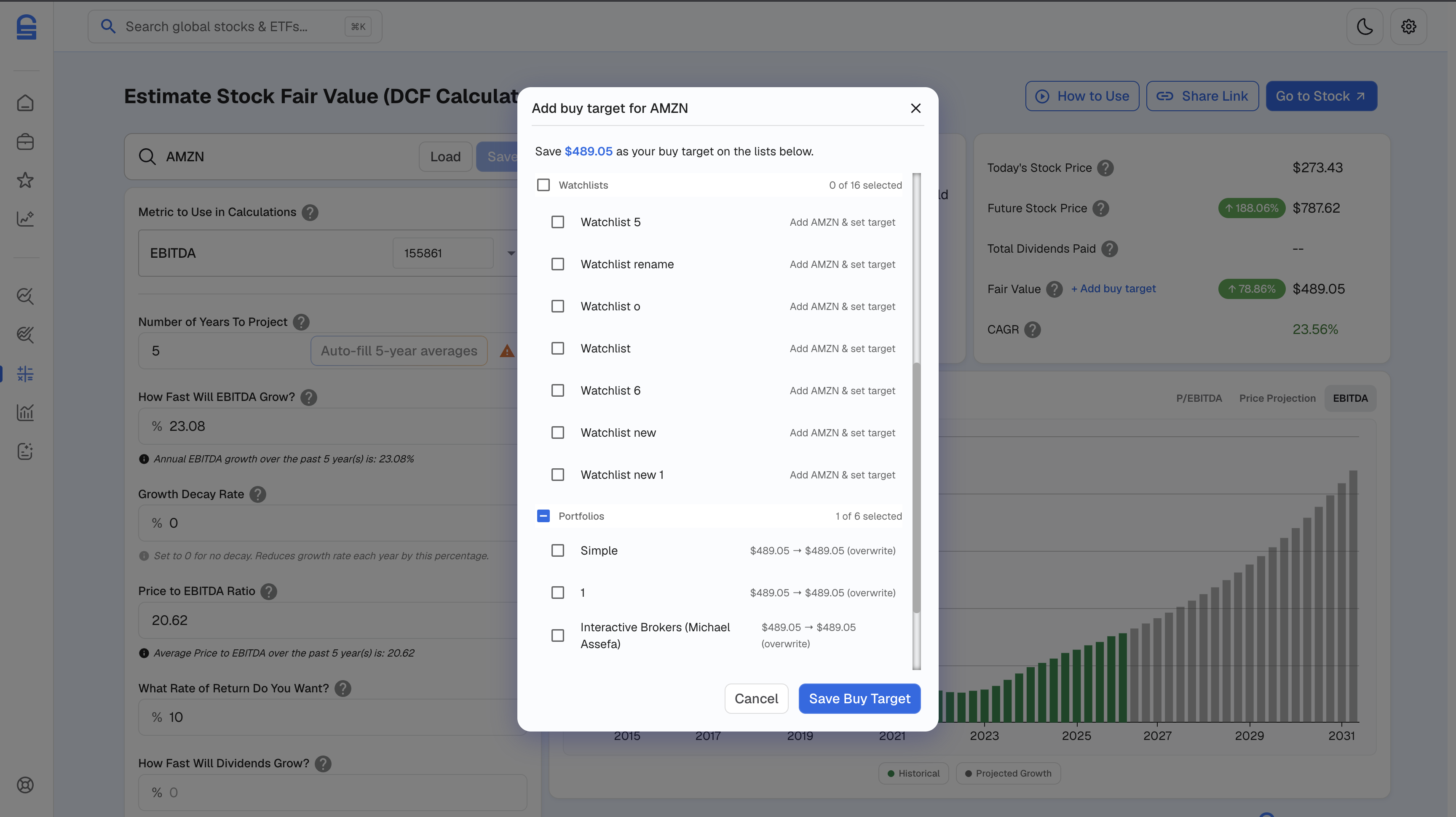Switch to the P/EBITDA chart tab
Image resolution: width=1456 pixels, height=817 pixels.
pyautogui.click(x=1199, y=398)
